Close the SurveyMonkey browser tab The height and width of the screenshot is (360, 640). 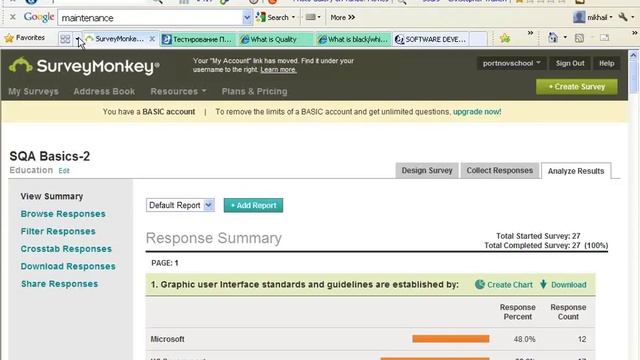click(152, 39)
